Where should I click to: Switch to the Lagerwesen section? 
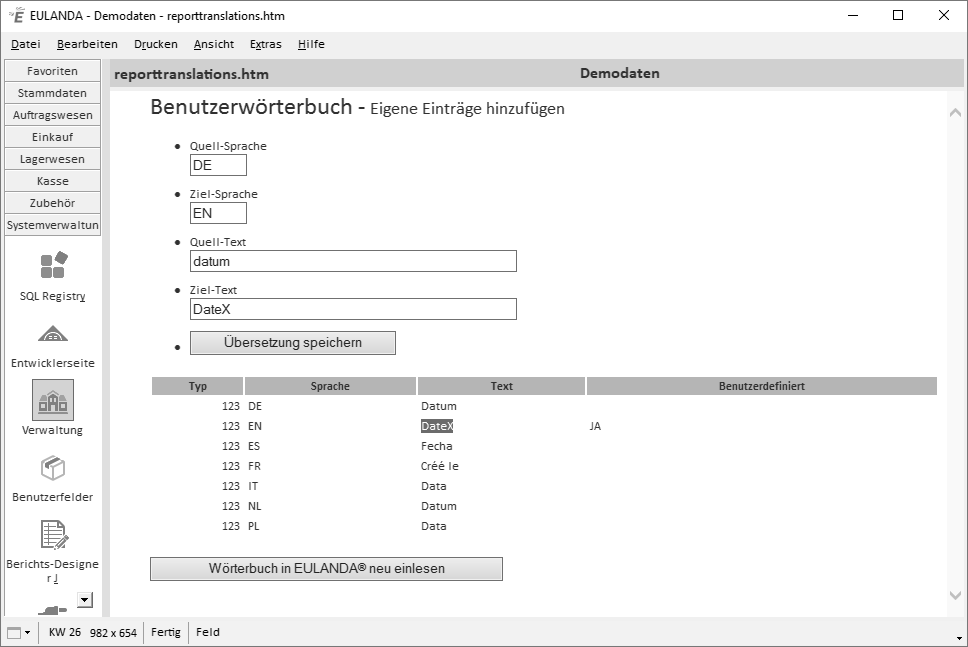pos(52,159)
